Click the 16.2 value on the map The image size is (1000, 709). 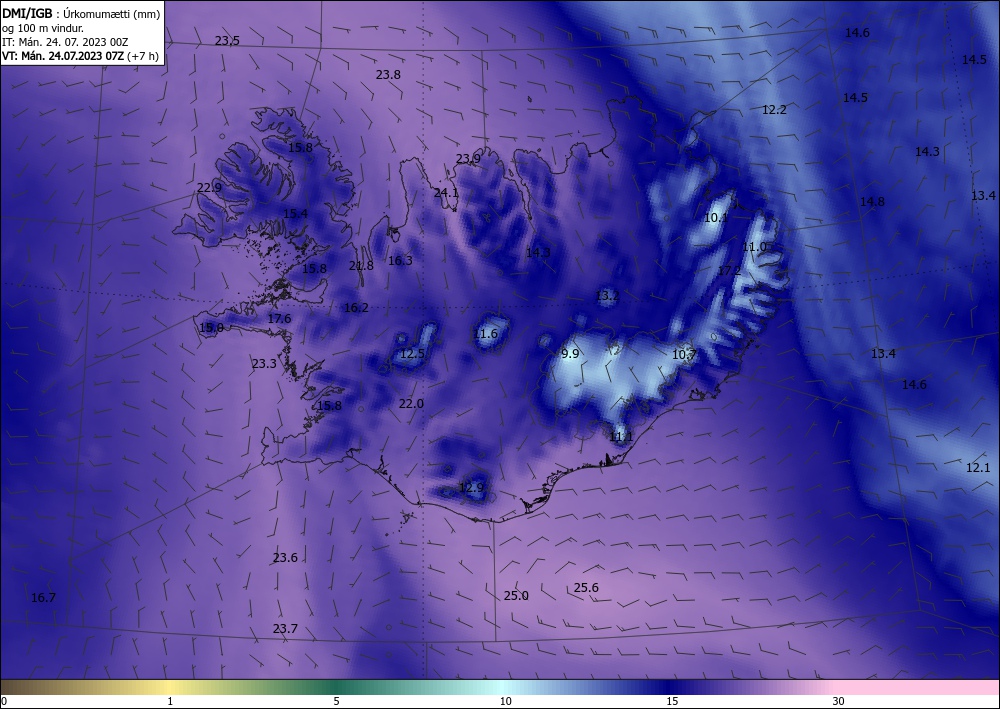356,308
